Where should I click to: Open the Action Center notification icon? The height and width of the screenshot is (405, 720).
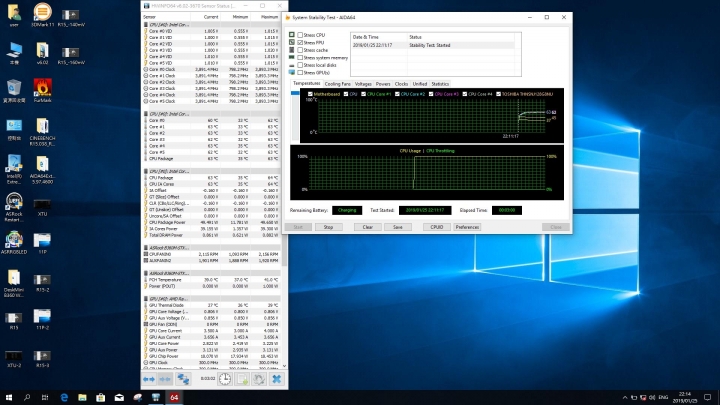click(708, 398)
